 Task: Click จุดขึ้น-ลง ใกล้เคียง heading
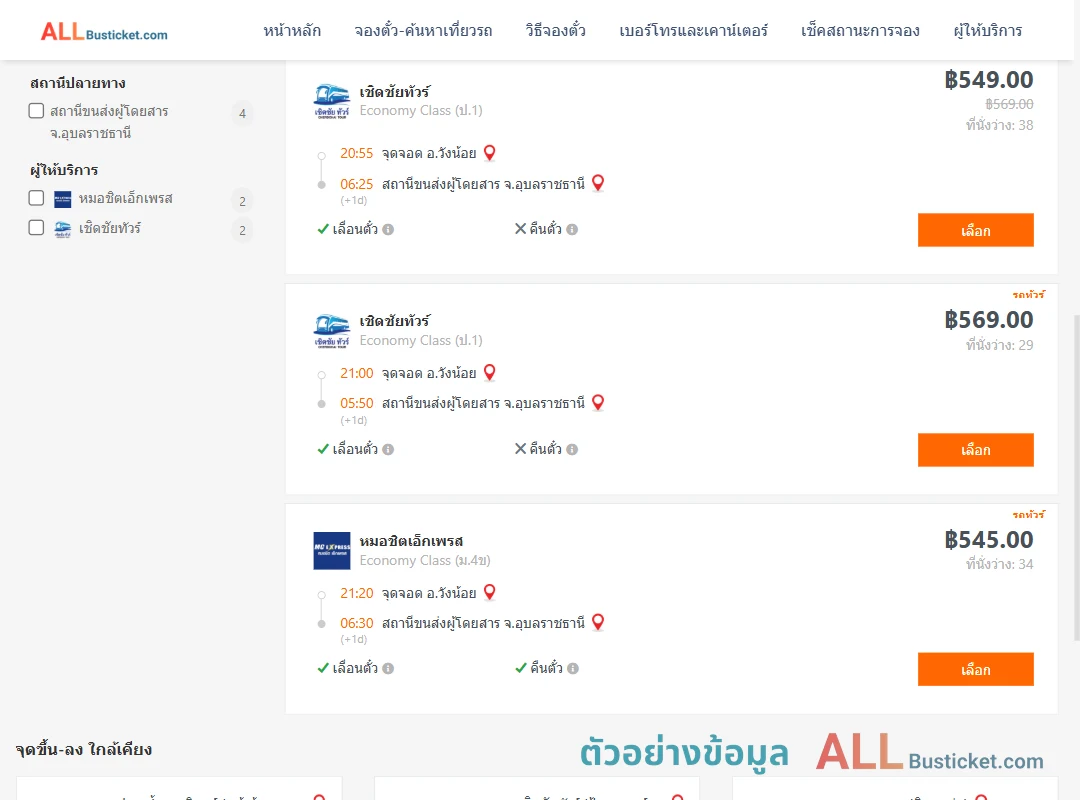pos(84,750)
